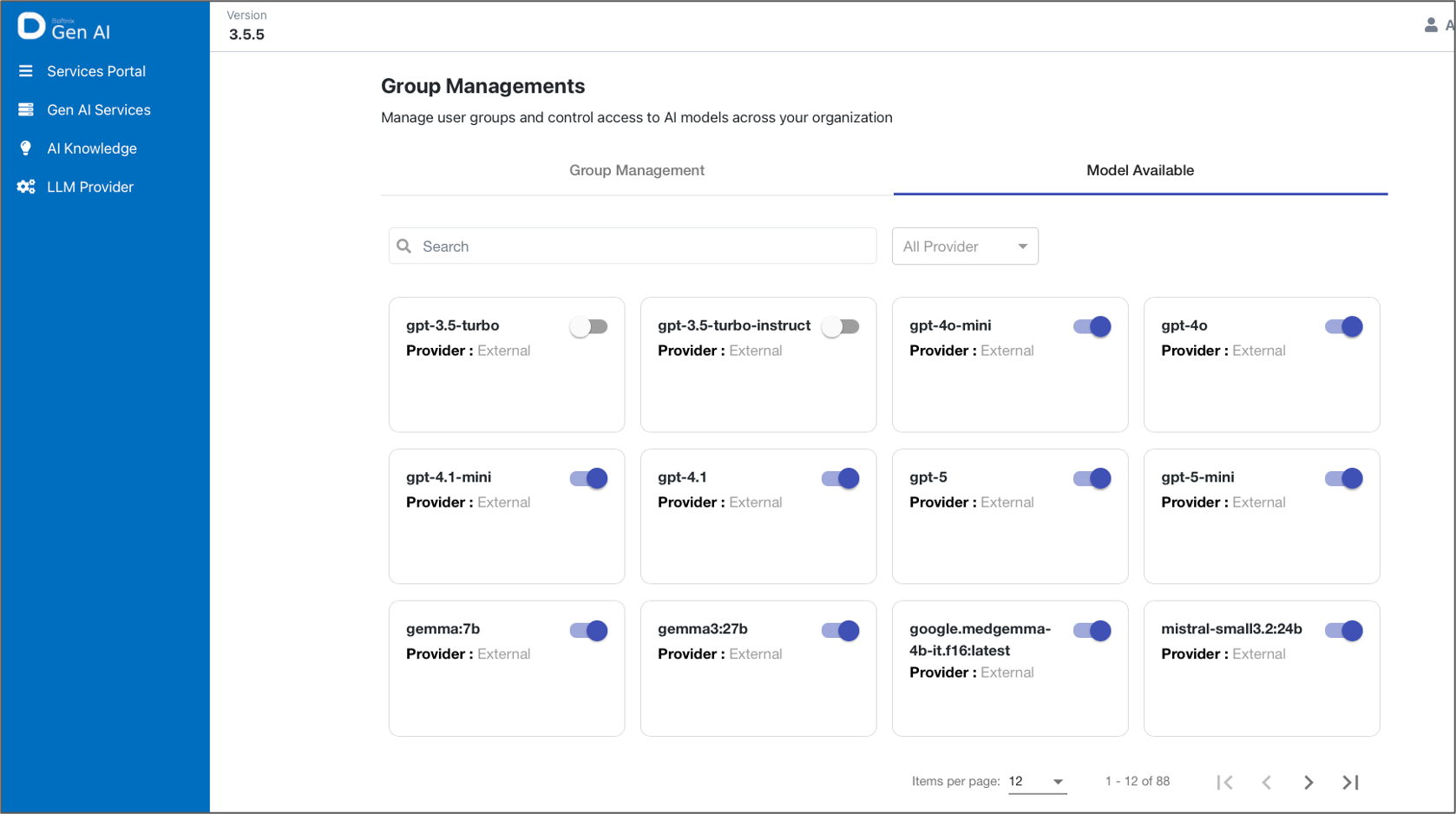
Task: Click the Group Managements heading
Action: 483,86
